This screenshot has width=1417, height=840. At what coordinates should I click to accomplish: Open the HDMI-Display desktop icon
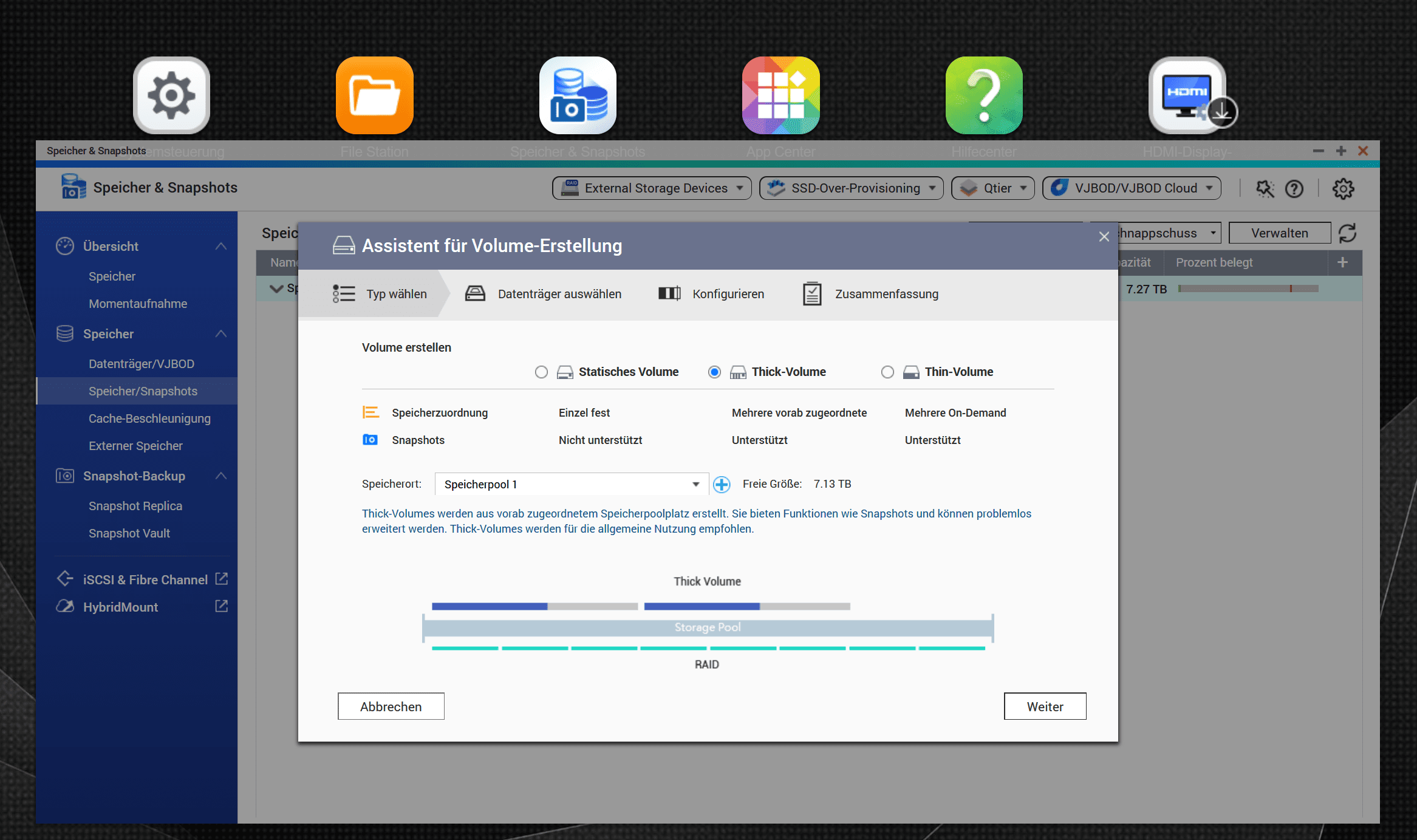point(1187,95)
